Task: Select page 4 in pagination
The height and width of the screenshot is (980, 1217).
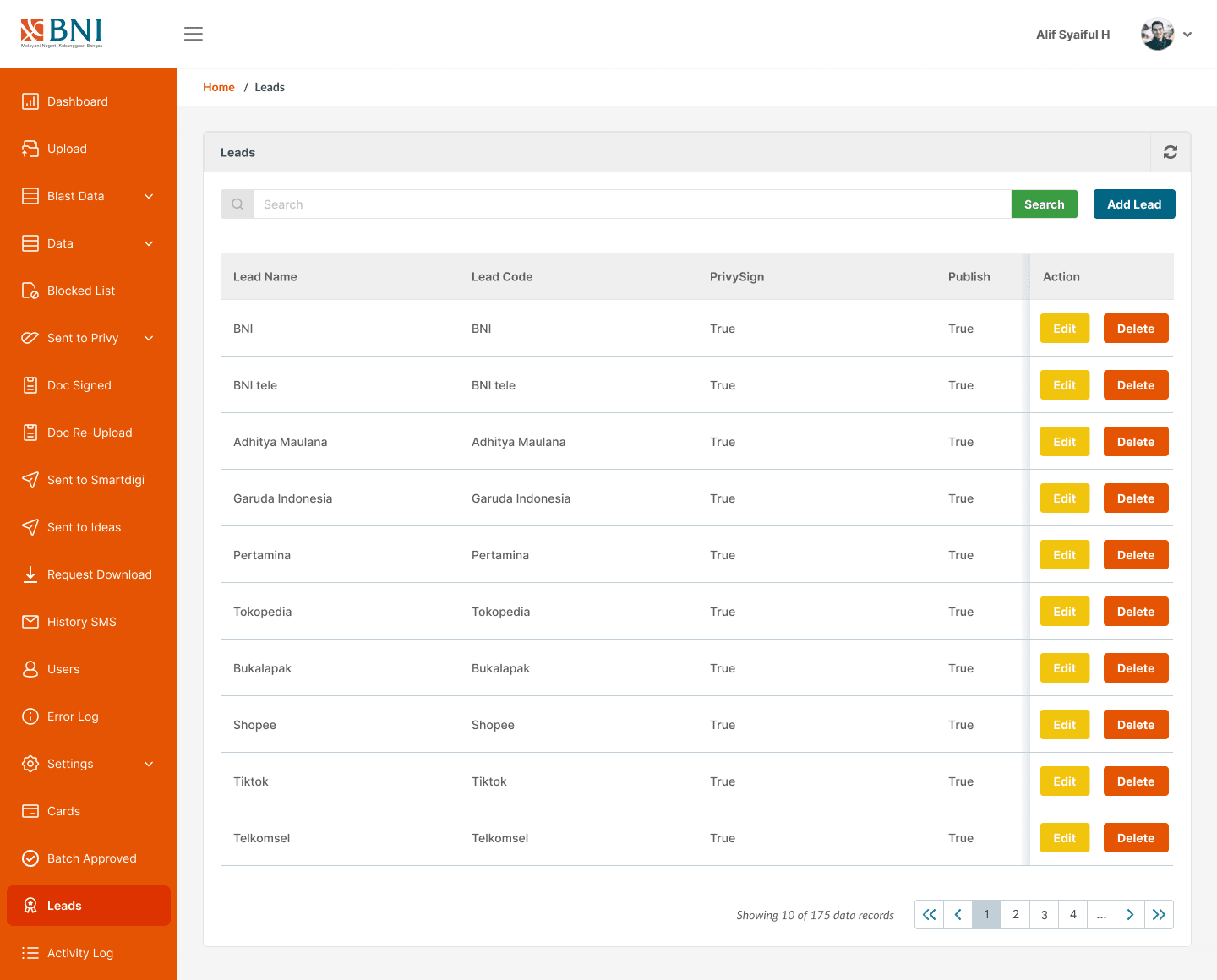Action: pyautogui.click(x=1072, y=914)
